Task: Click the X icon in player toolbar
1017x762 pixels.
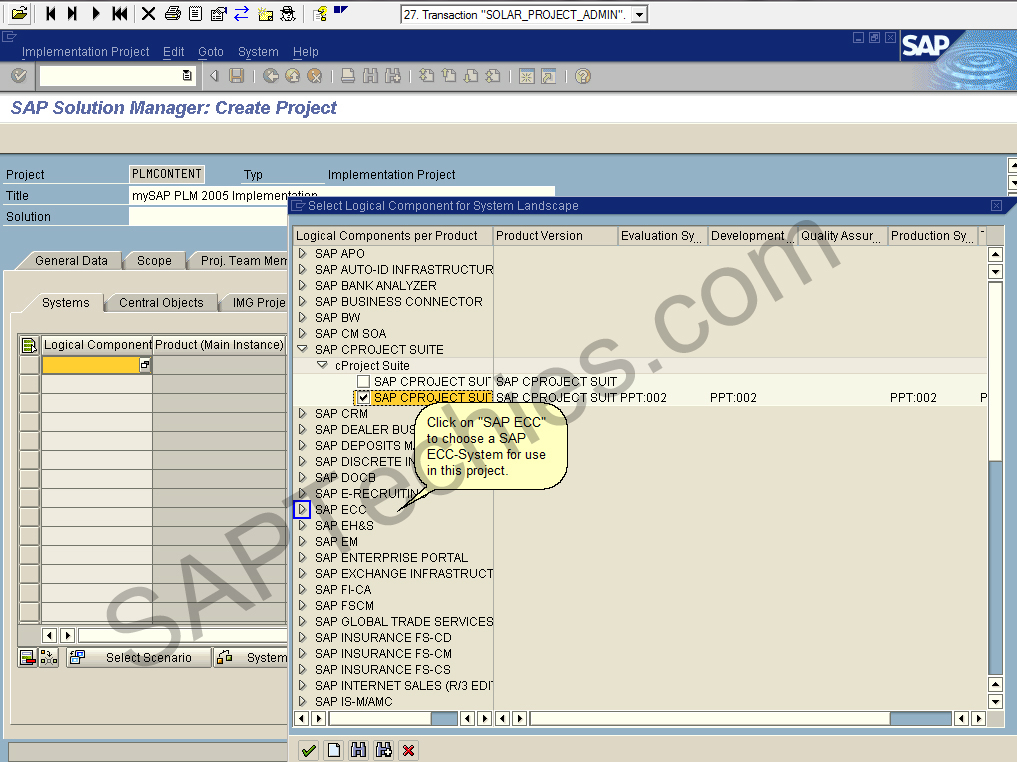Action: (x=148, y=14)
